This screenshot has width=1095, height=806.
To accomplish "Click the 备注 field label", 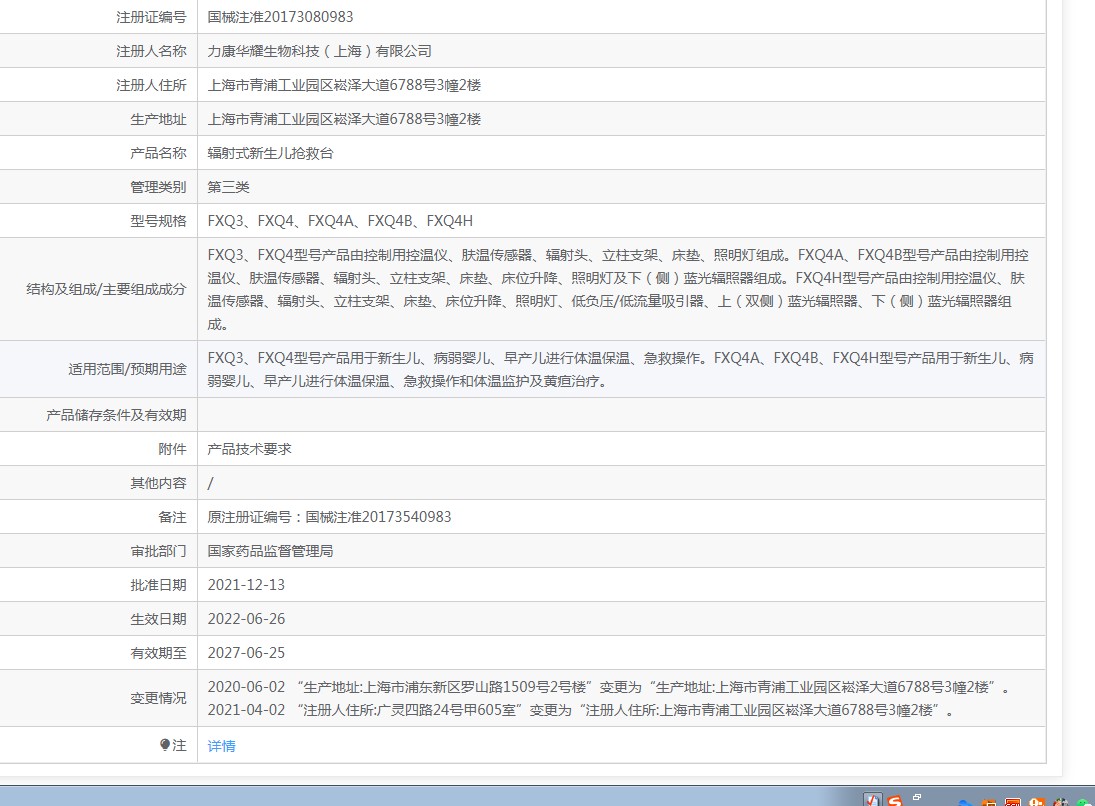I will (172, 517).
